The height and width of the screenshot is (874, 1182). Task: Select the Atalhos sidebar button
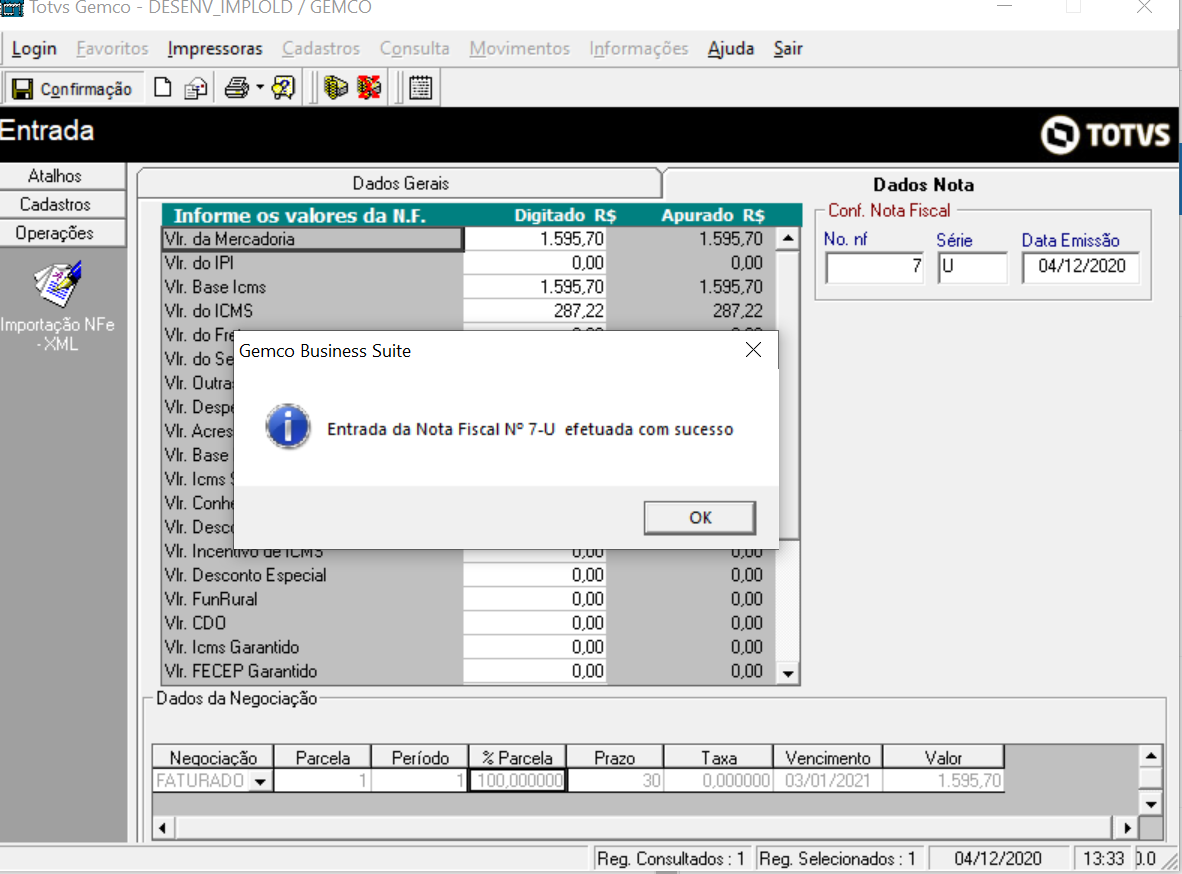pyautogui.click(x=63, y=176)
